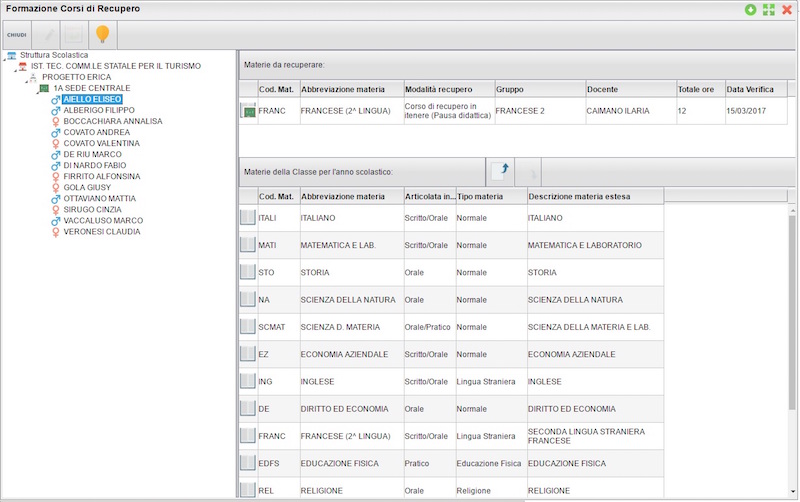Viewport: 800px width, 502px height.
Task: Select student VACCALUSO MARCO
Action: pyautogui.click(x=103, y=220)
